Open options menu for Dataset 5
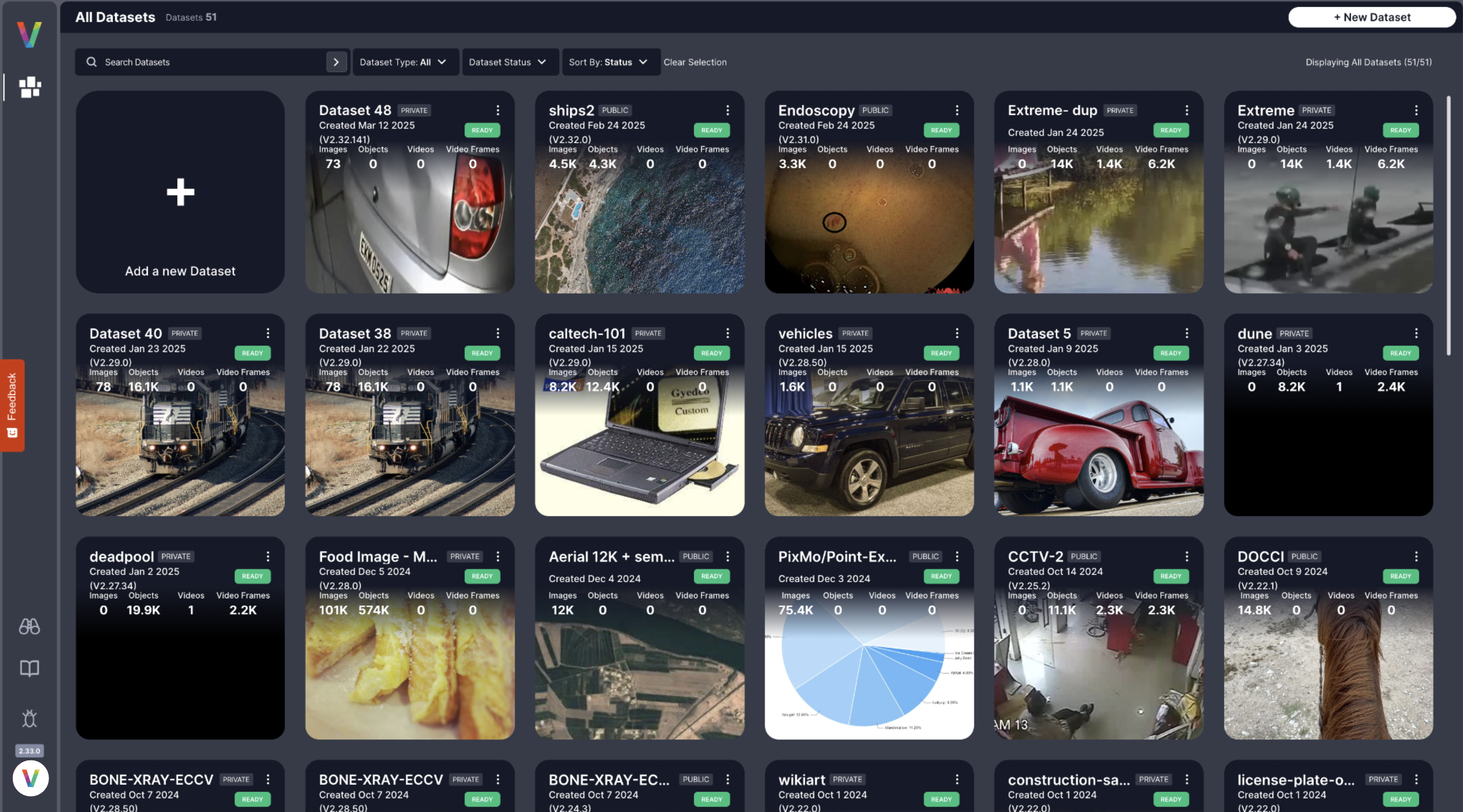 (1187, 333)
